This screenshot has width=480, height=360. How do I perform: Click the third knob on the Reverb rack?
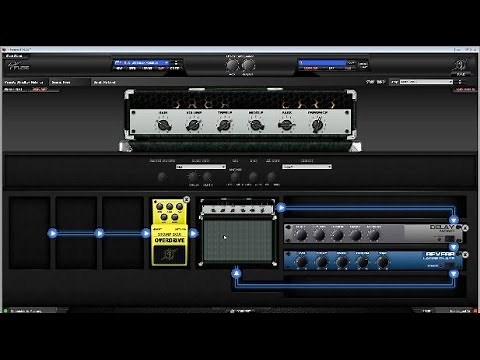tap(342, 262)
